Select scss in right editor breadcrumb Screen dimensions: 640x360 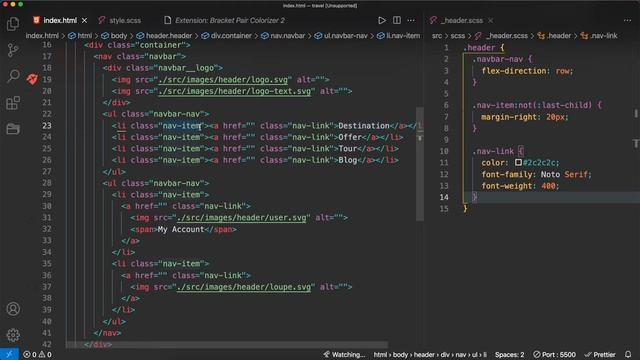coord(458,36)
